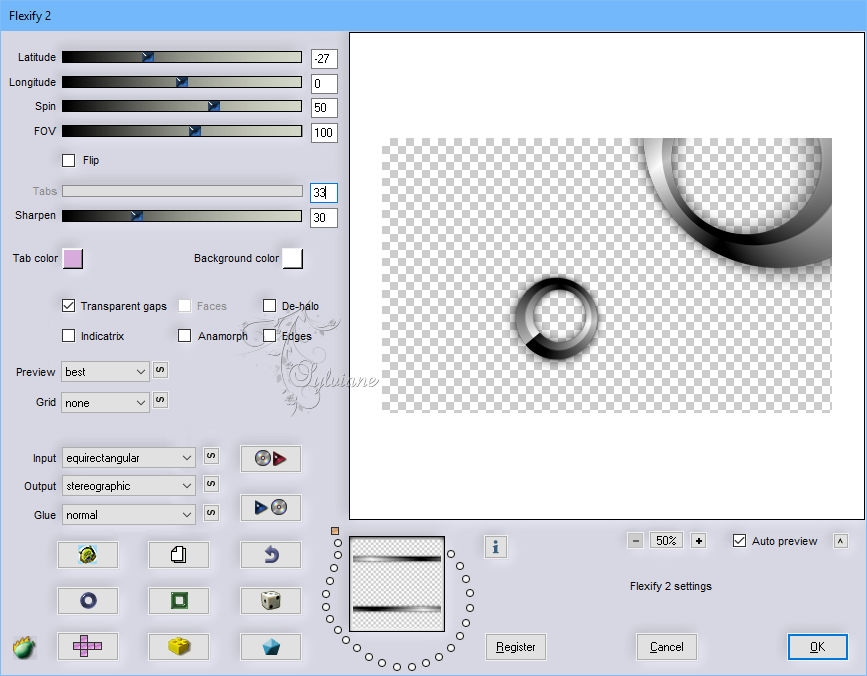
Task: Click the copy pages icon button
Action: (x=179, y=554)
